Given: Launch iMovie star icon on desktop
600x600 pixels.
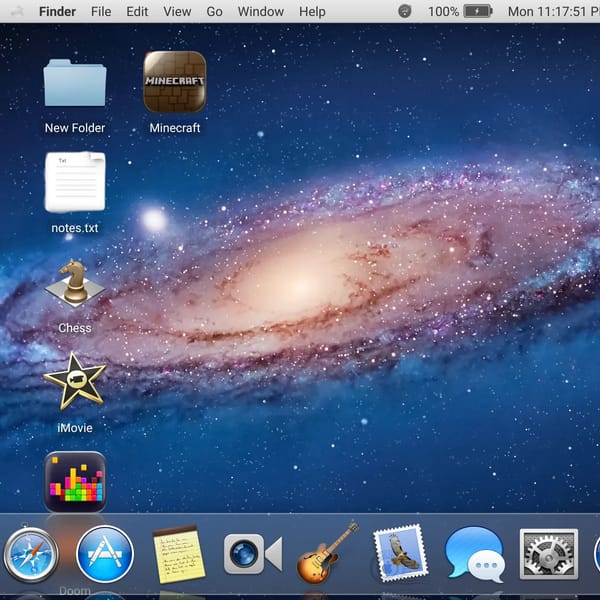Looking at the screenshot, I should point(75,382).
